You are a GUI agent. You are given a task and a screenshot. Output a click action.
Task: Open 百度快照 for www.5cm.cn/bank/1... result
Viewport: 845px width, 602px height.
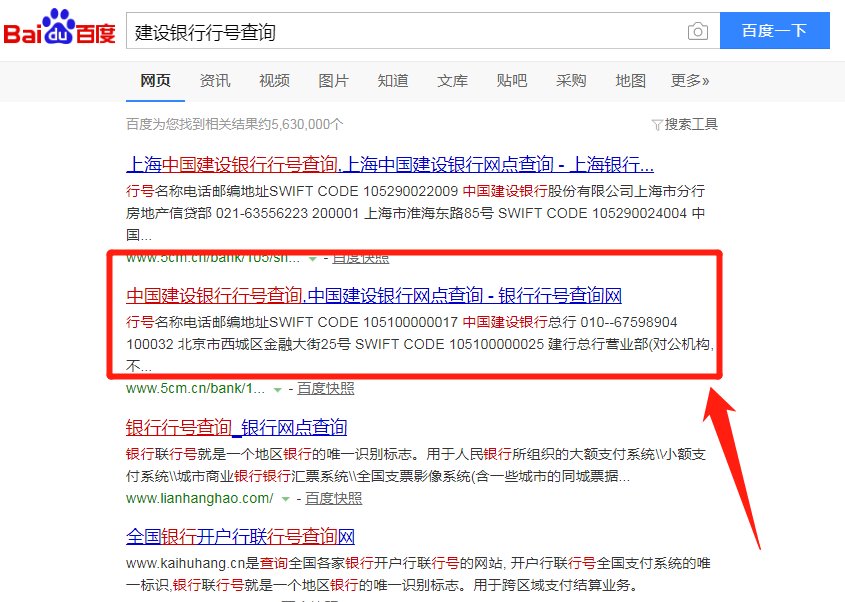click(325, 388)
